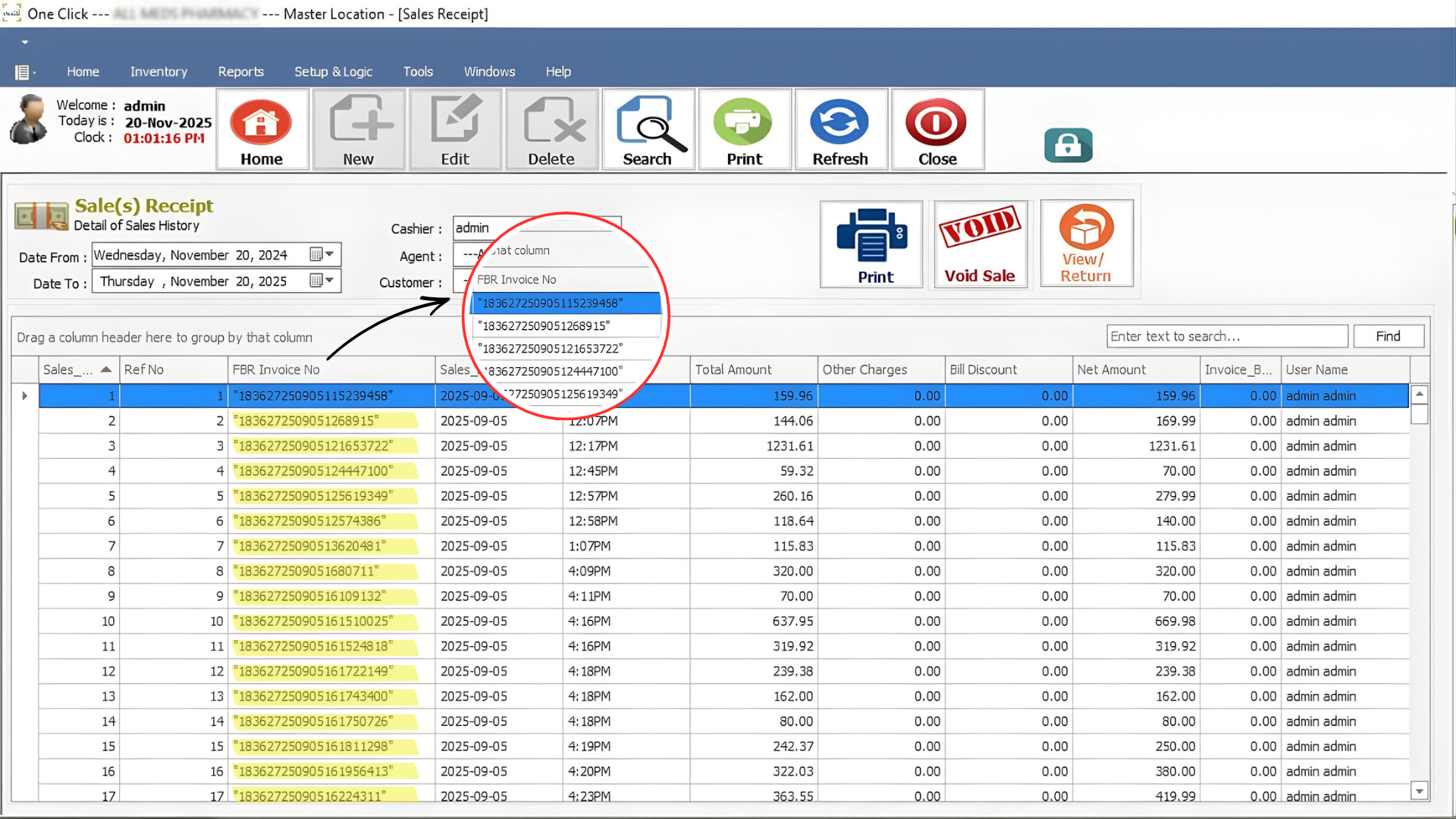Delete a receipt using the Delete icon

click(551, 129)
